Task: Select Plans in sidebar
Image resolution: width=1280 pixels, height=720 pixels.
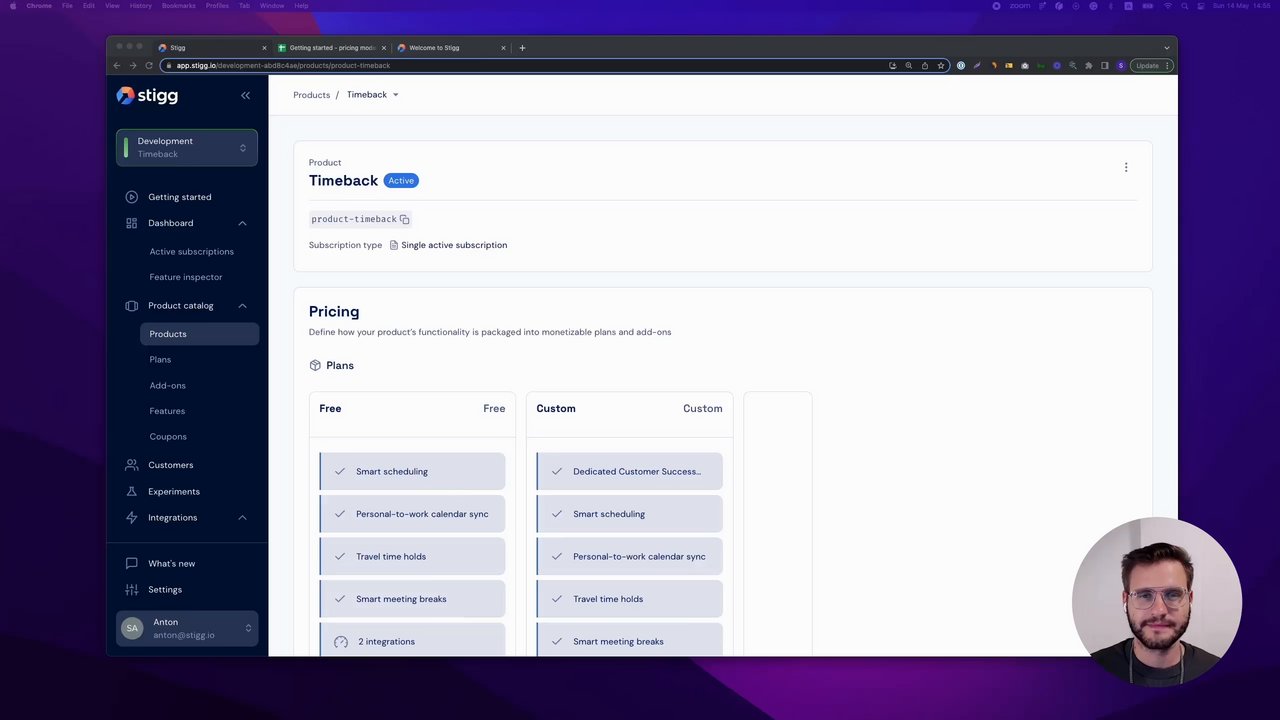Action: (160, 360)
